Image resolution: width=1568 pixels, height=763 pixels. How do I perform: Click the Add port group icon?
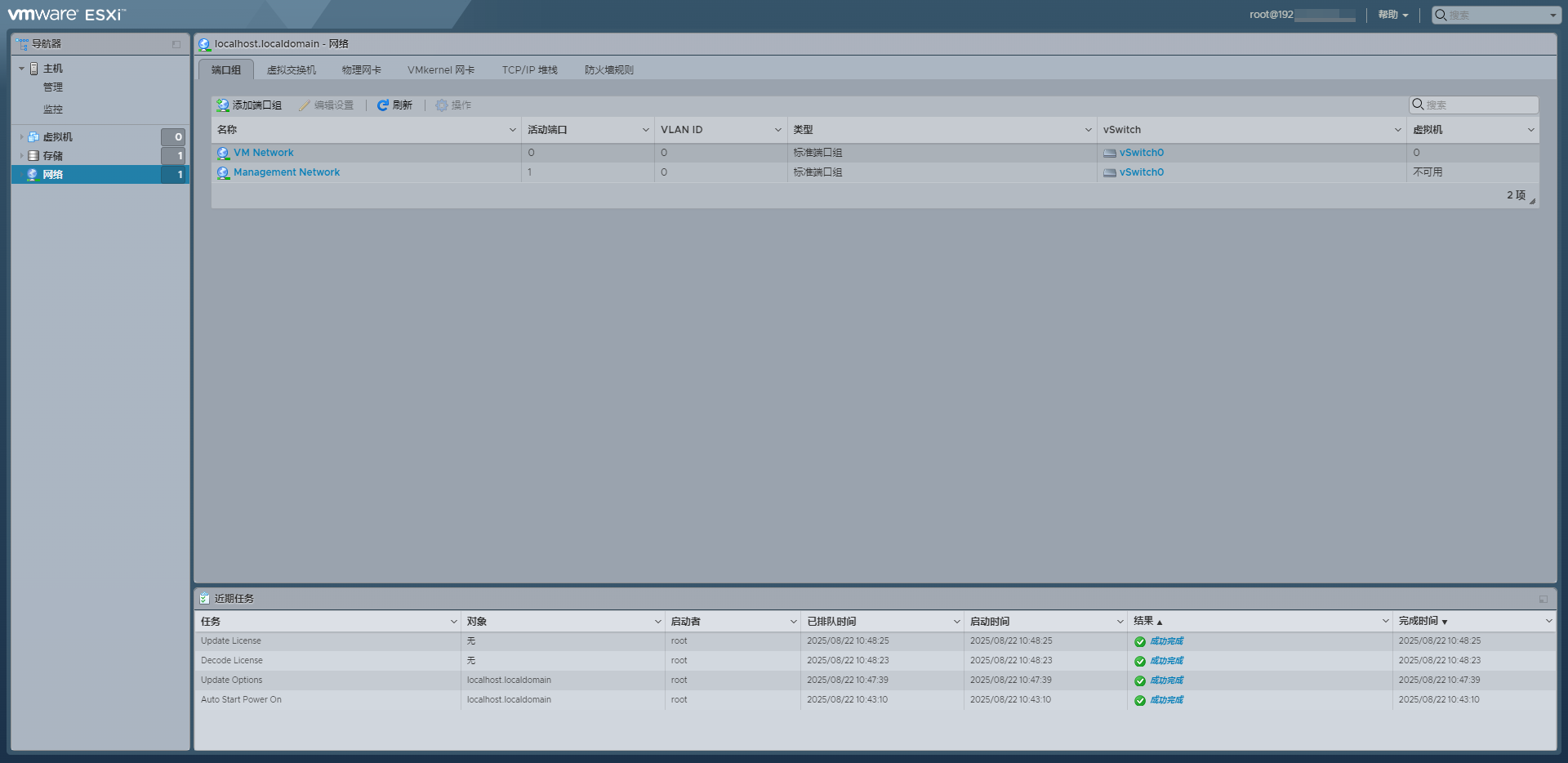(221, 105)
